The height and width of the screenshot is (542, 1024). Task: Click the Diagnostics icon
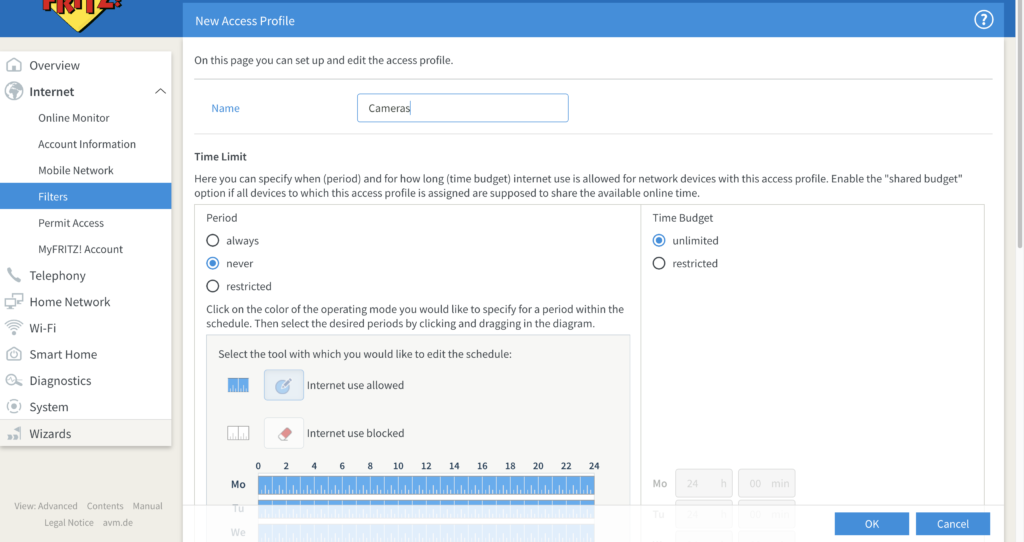[14, 380]
